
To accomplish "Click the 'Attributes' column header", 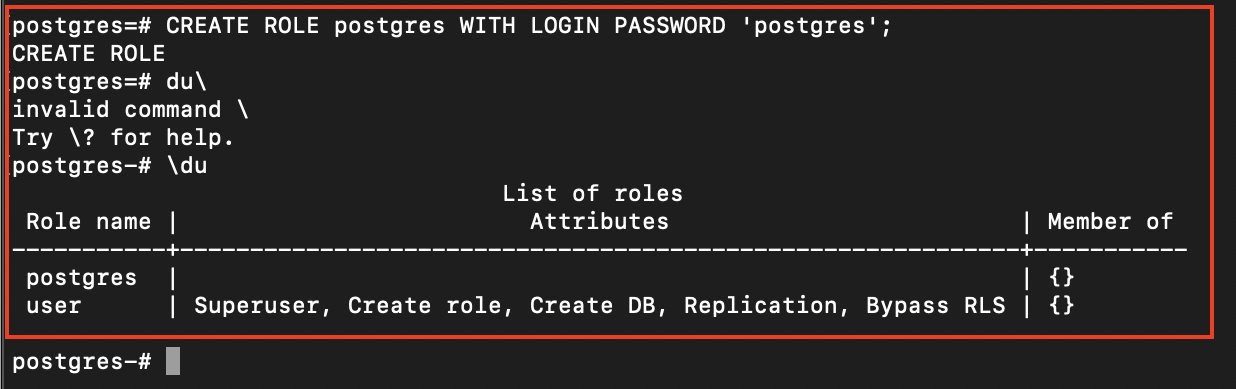I will click(599, 222).
